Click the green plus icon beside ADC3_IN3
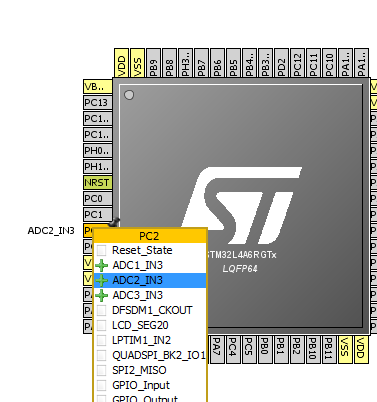Viewport: 377px width, 402px height. pyautogui.click(x=101, y=295)
